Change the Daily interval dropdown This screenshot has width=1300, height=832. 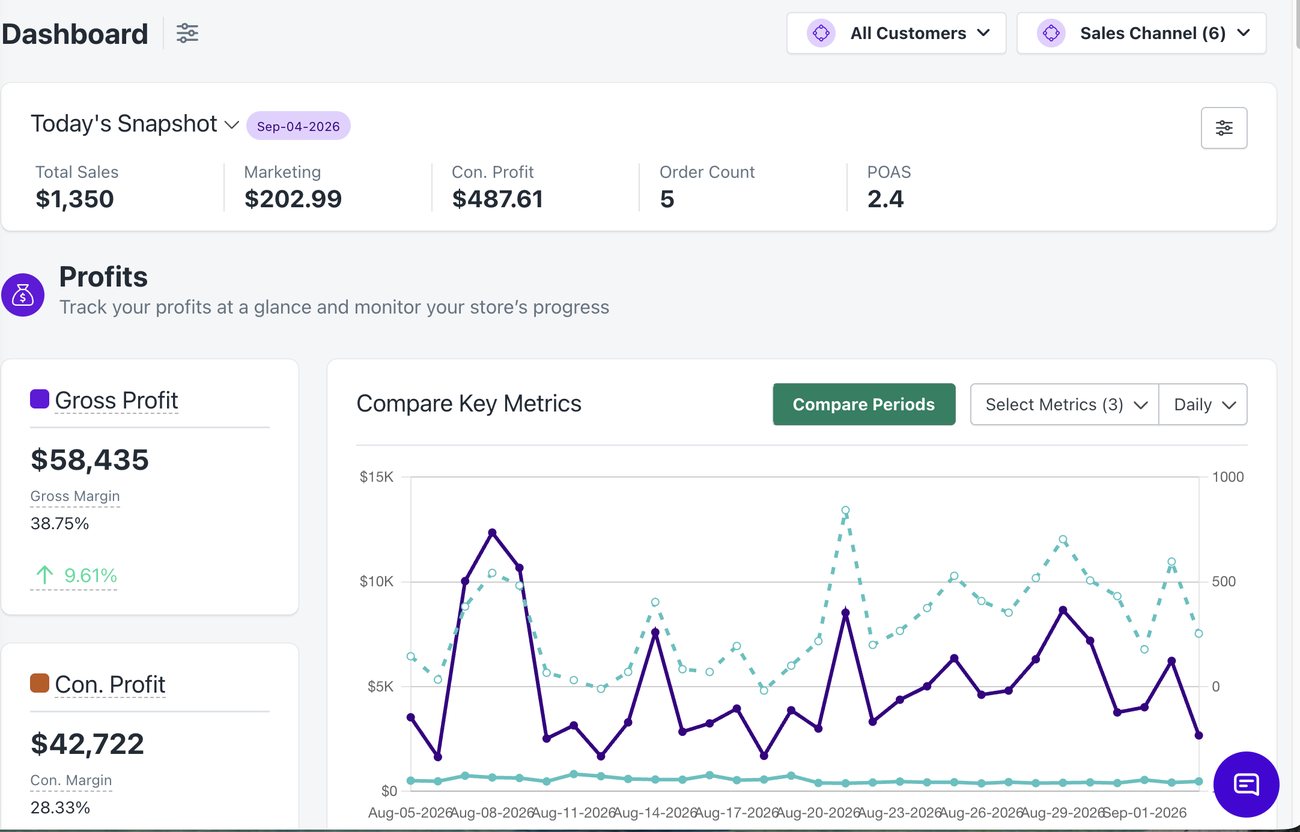1203,404
